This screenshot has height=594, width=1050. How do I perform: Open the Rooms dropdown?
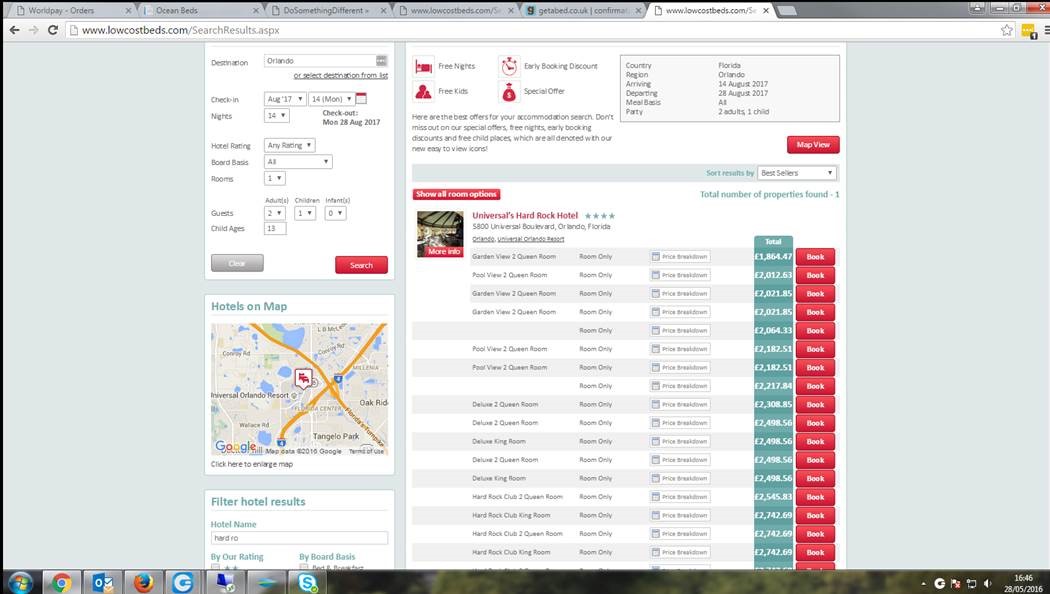(x=275, y=179)
